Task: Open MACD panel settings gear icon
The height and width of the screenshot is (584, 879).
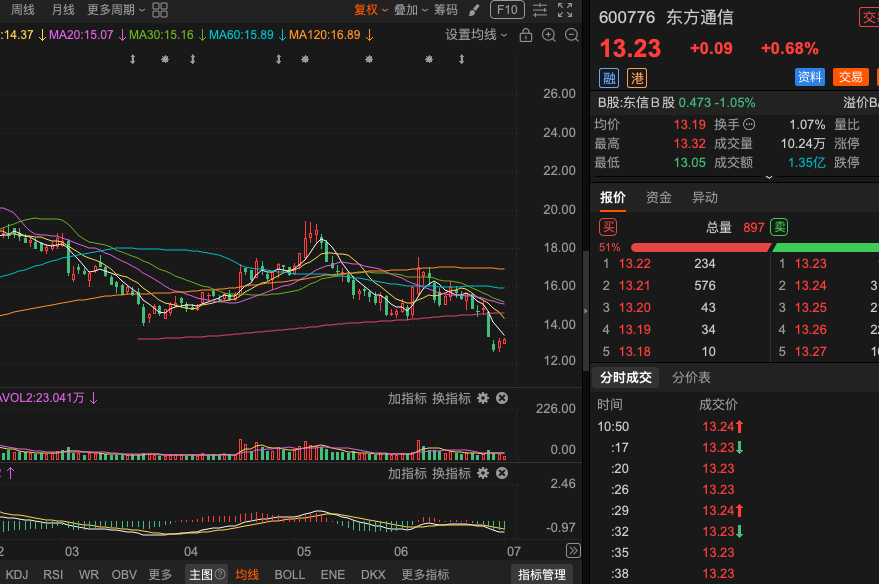Action: point(483,473)
